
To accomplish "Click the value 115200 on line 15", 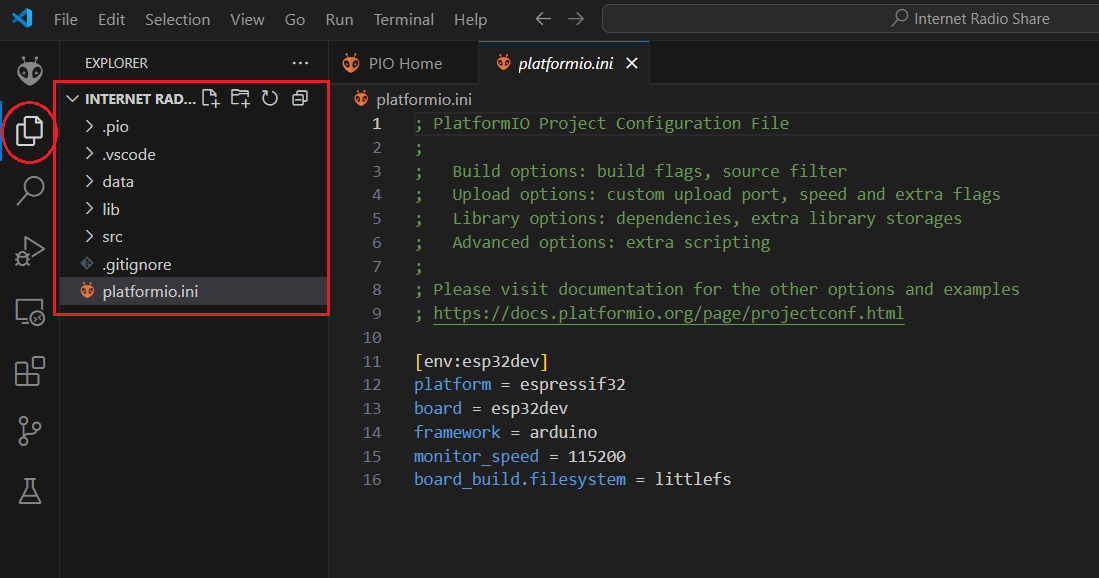I will (596, 456).
